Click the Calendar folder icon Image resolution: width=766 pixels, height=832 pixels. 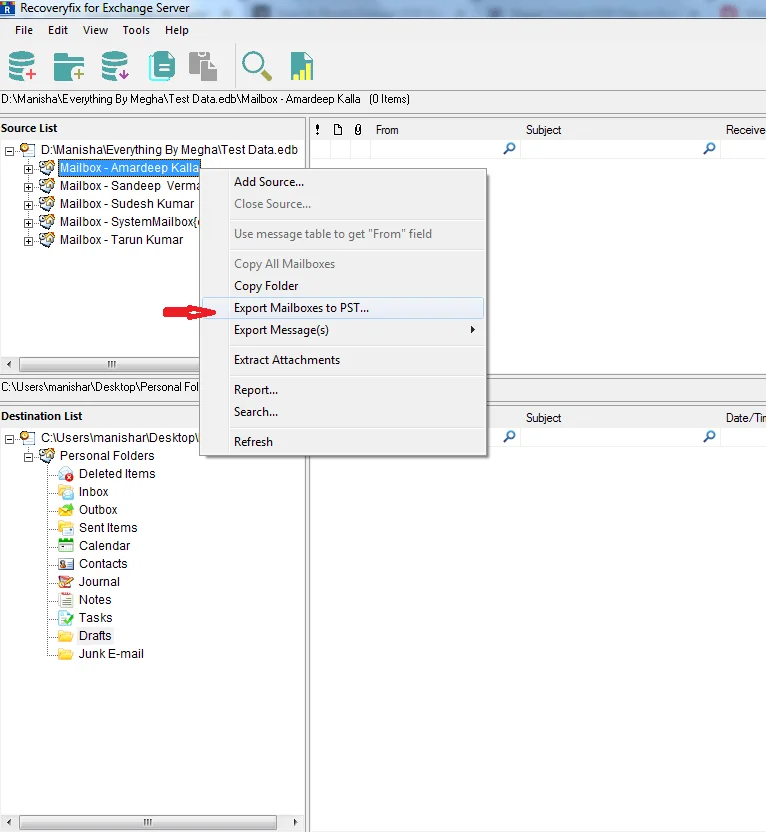point(66,545)
